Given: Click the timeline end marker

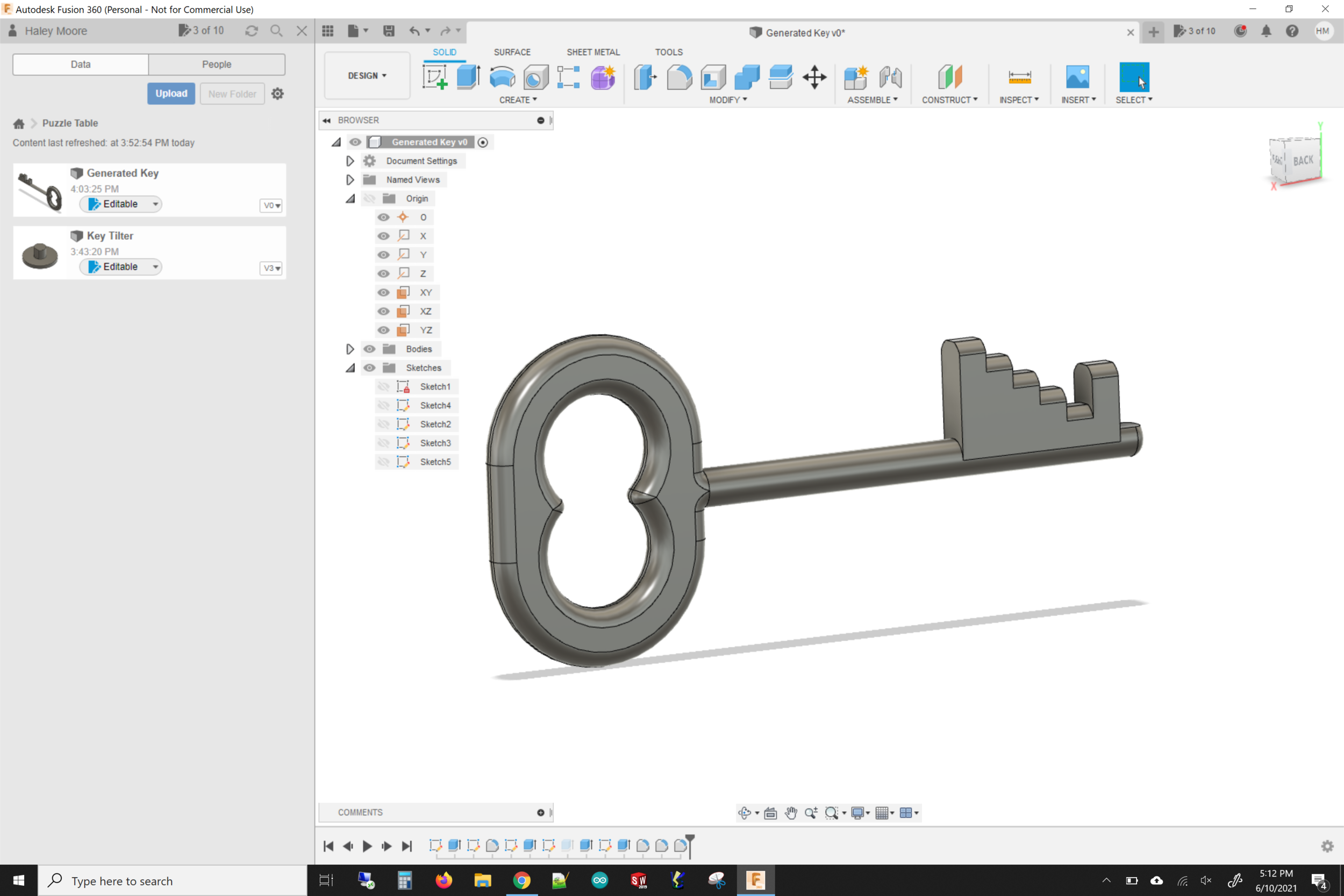Looking at the screenshot, I should [x=690, y=847].
